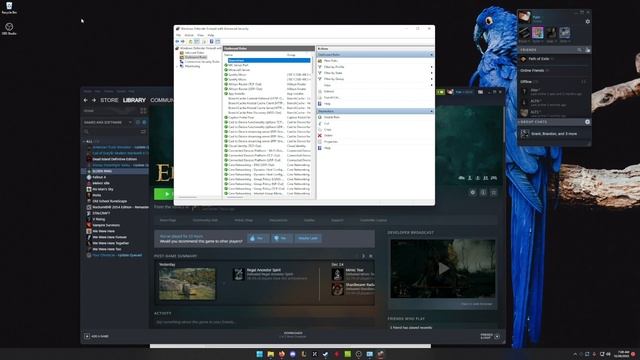Open Filter by State submenu arrow
This screenshot has width=640, height=360.
[x=431, y=73]
